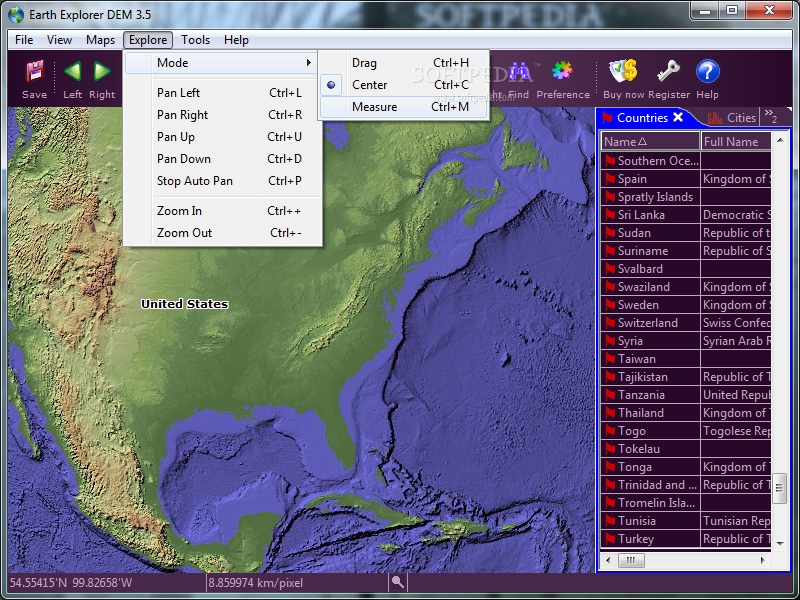Switch to the Cities tab

(x=732, y=118)
